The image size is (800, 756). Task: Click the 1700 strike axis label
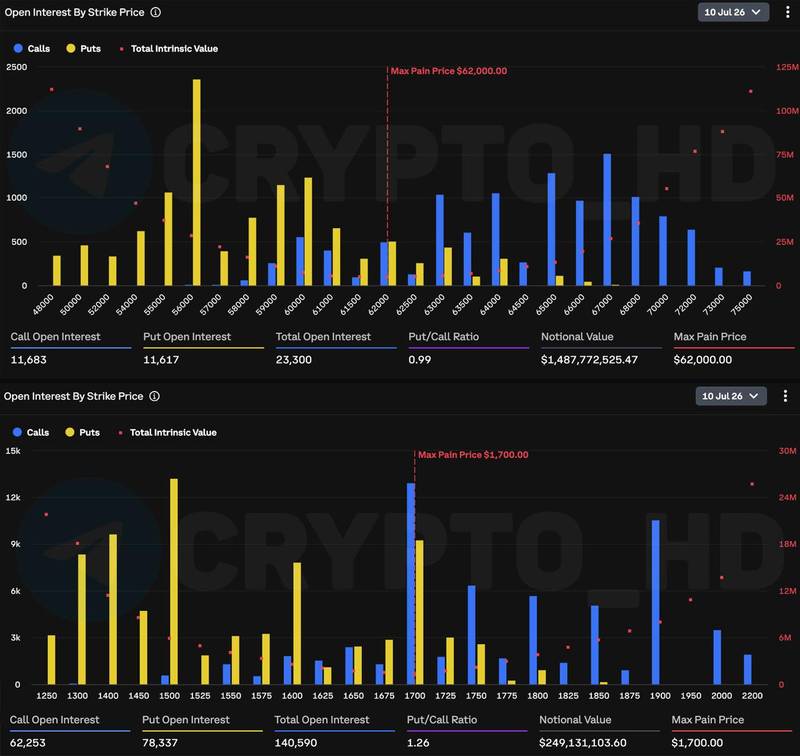point(415,695)
